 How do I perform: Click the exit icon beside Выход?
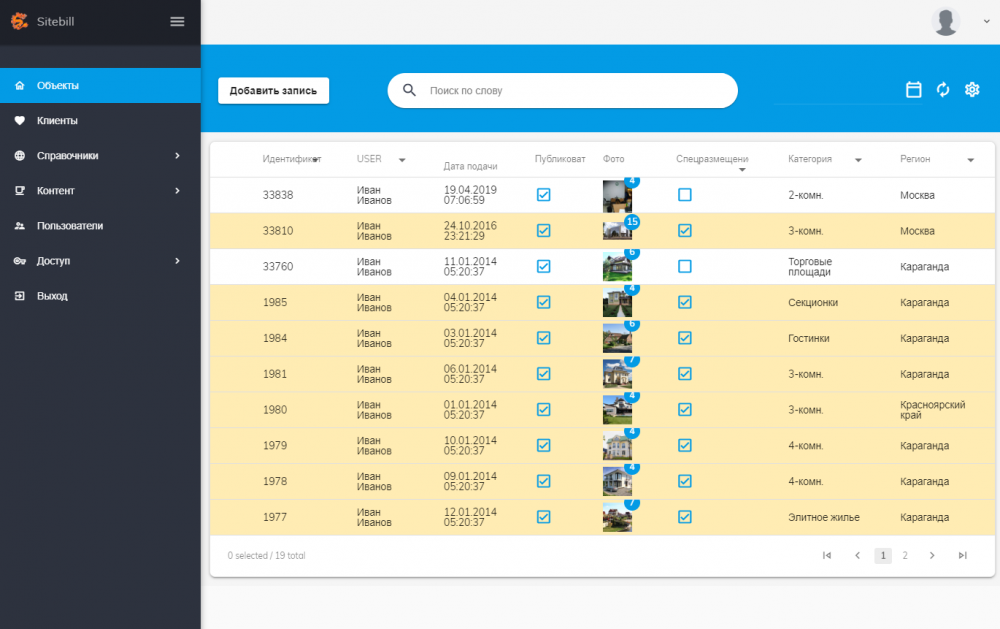(20, 296)
